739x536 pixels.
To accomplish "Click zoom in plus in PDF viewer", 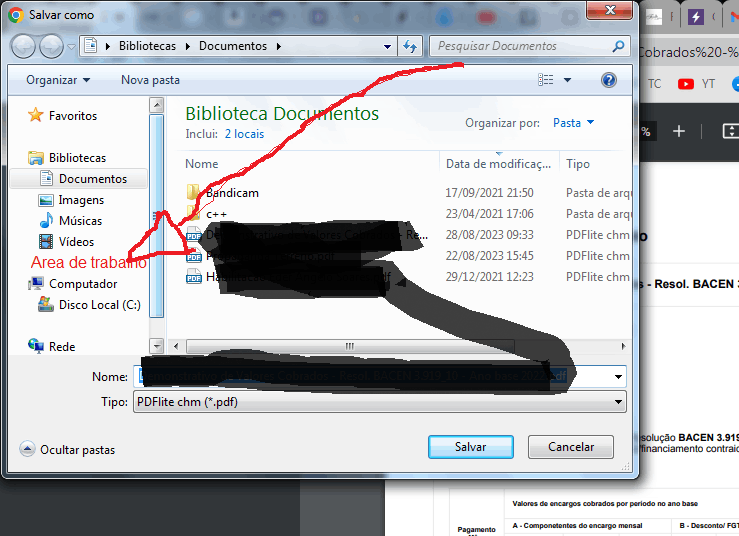I will [x=679, y=132].
